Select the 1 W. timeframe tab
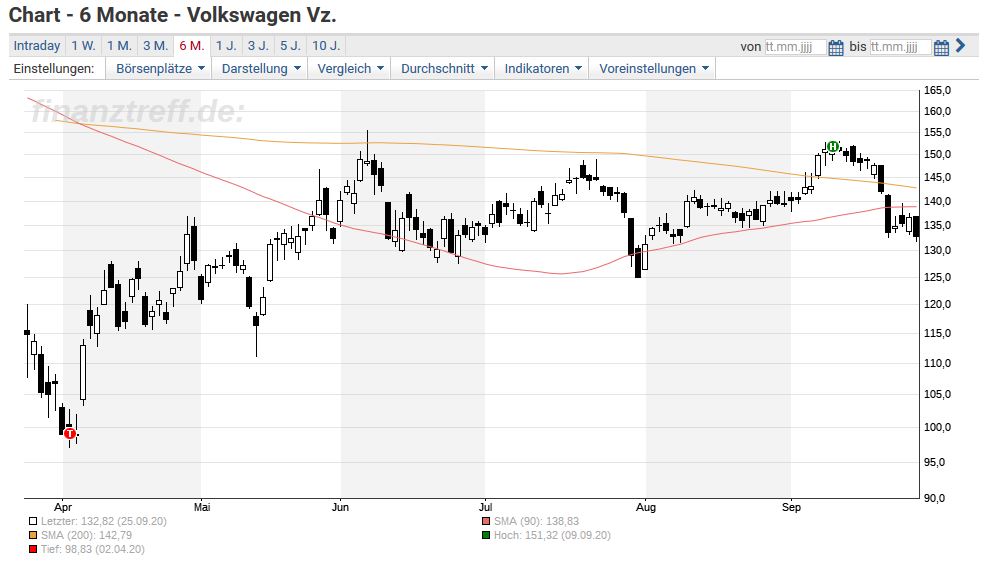989x562 pixels. click(83, 46)
